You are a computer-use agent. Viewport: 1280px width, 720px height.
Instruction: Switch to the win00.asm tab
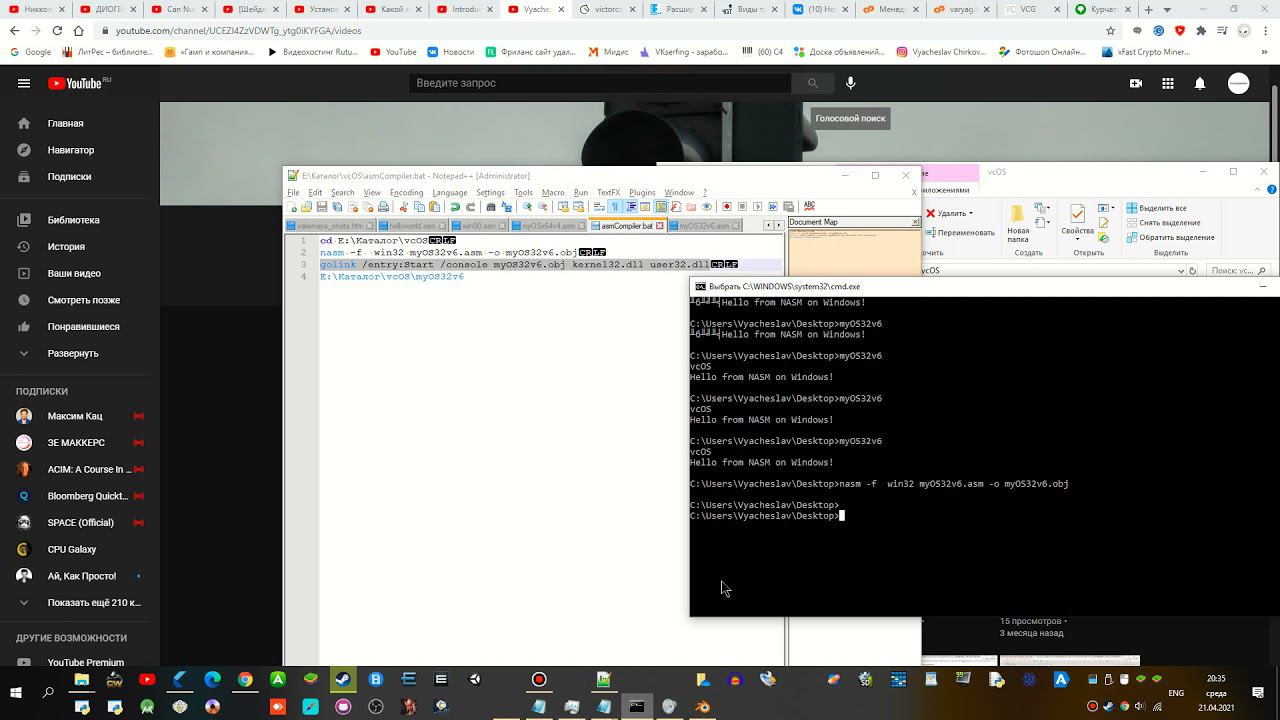pos(478,226)
